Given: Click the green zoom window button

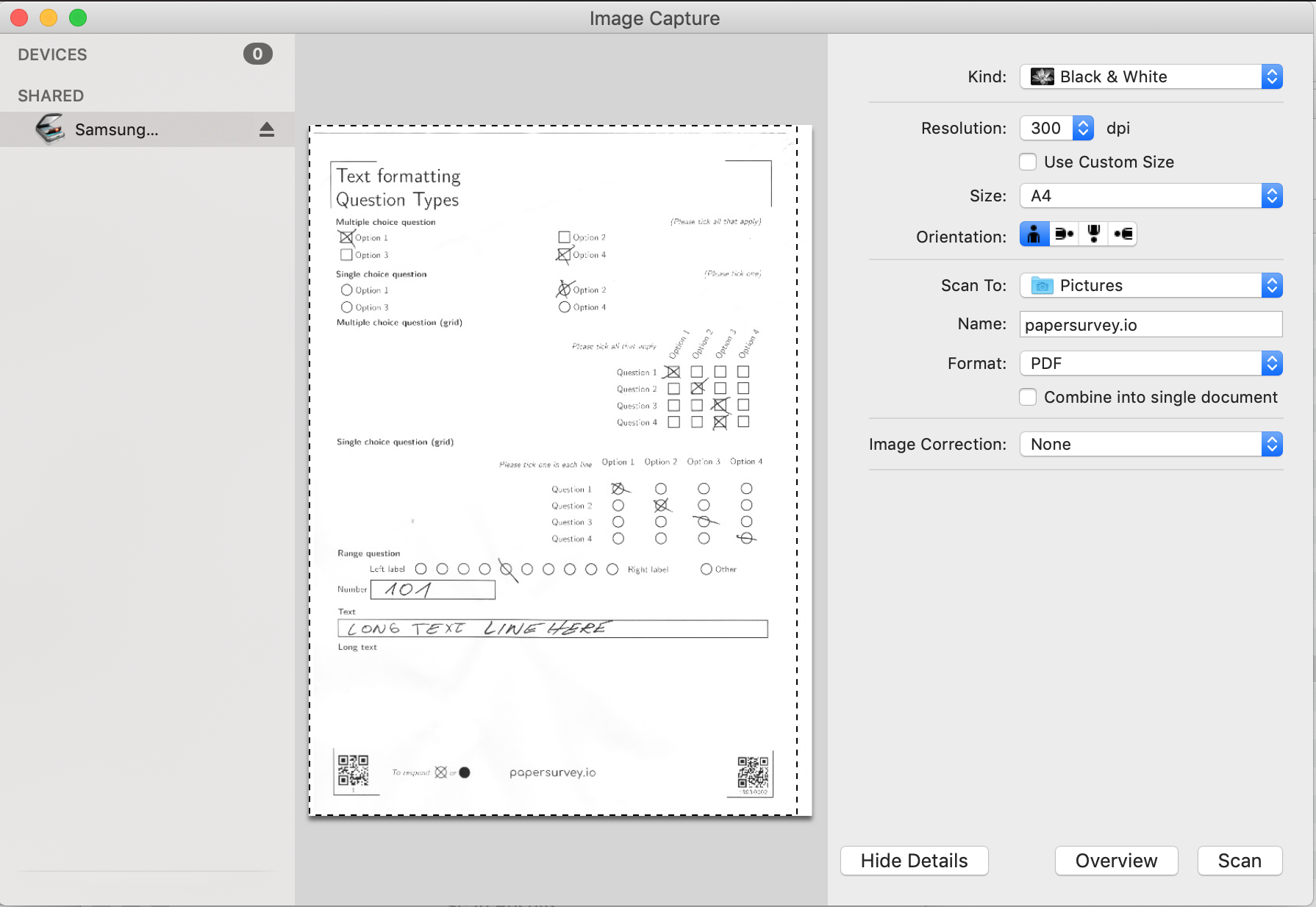Looking at the screenshot, I should 78,18.
